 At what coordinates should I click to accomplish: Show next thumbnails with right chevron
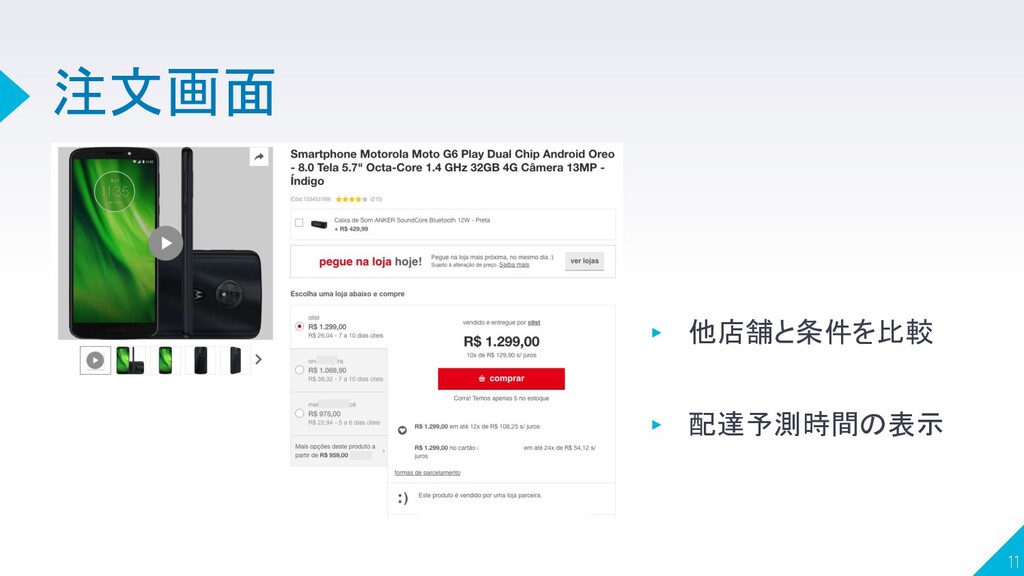[259, 359]
